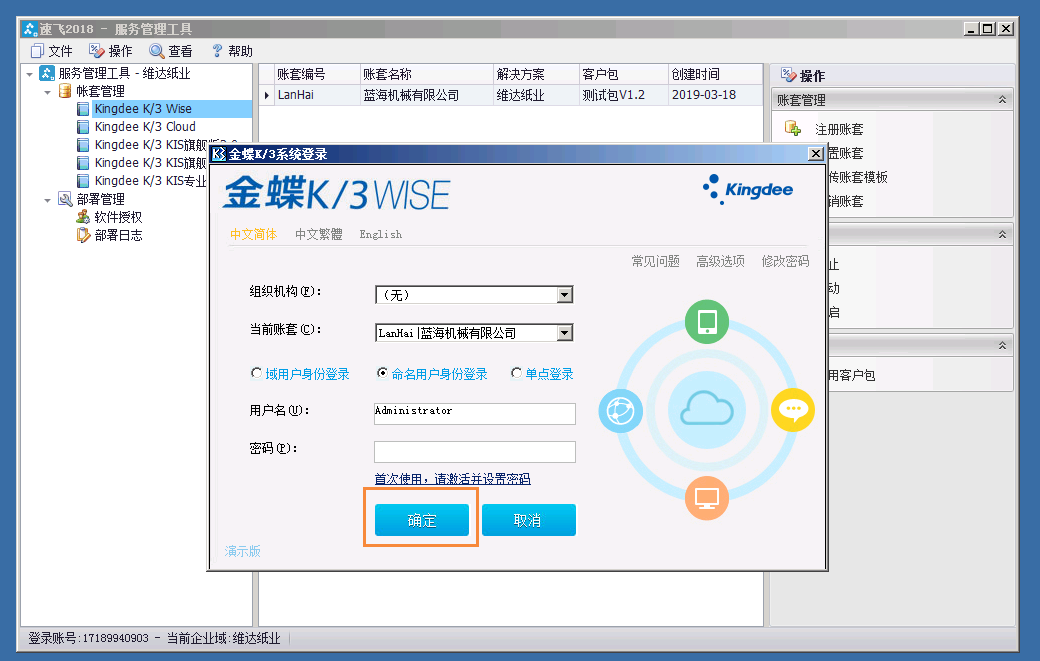The image size is (1040, 661).
Task: Click the central cloud icon
Action: click(x=707, y=410)
